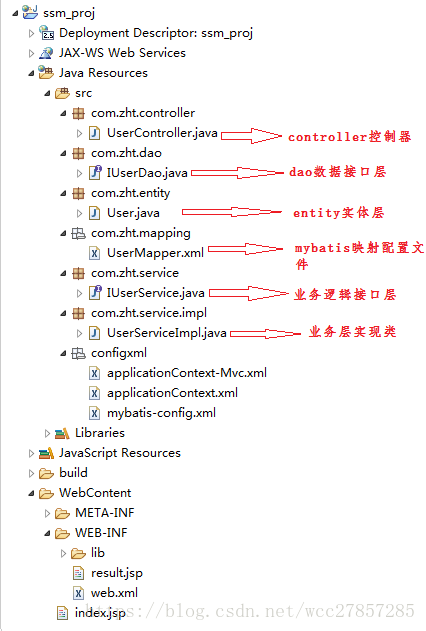
Task: Expand the build folder
Action: [31, 473]
